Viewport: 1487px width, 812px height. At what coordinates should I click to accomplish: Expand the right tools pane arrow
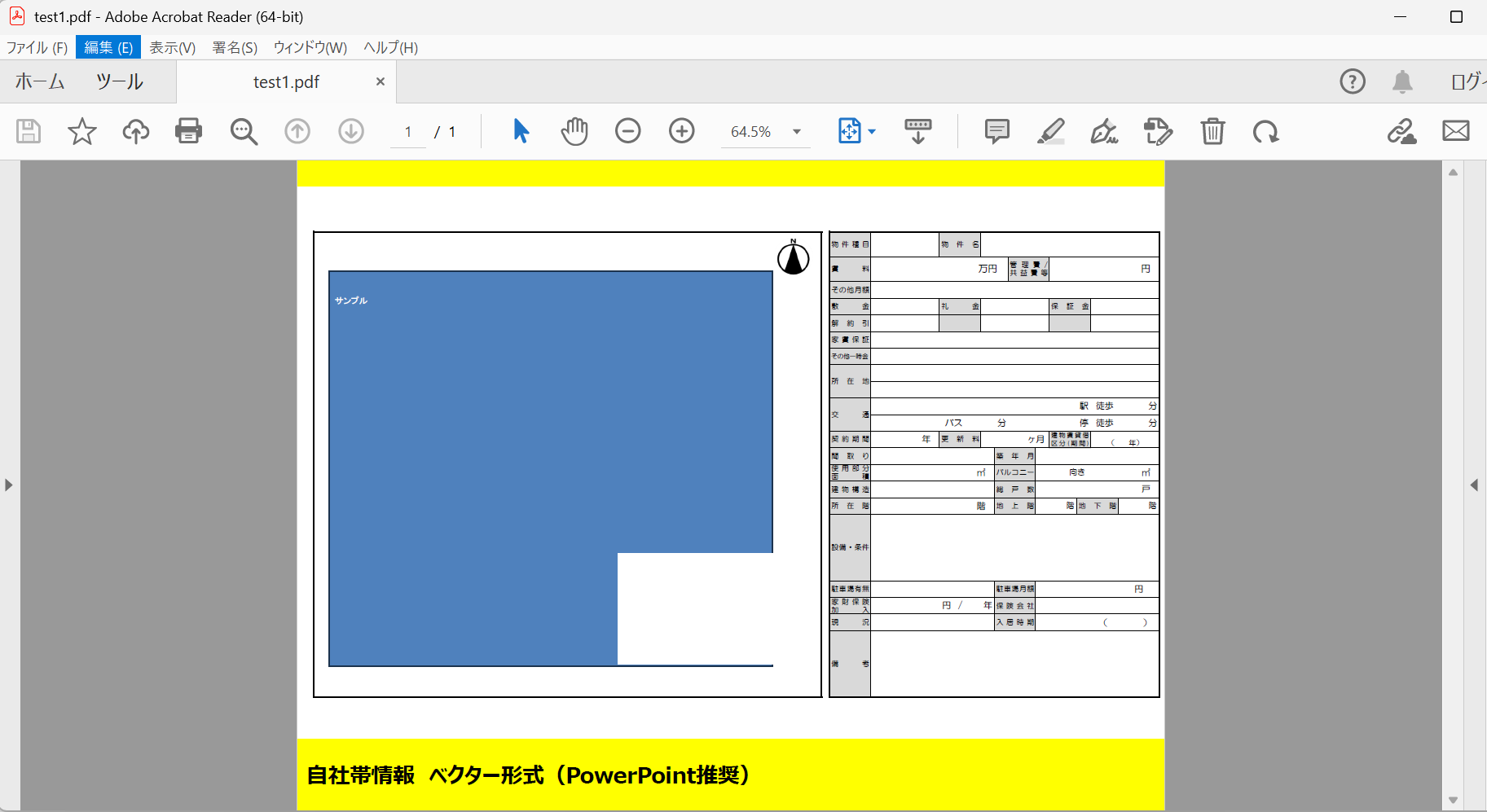1474,485
